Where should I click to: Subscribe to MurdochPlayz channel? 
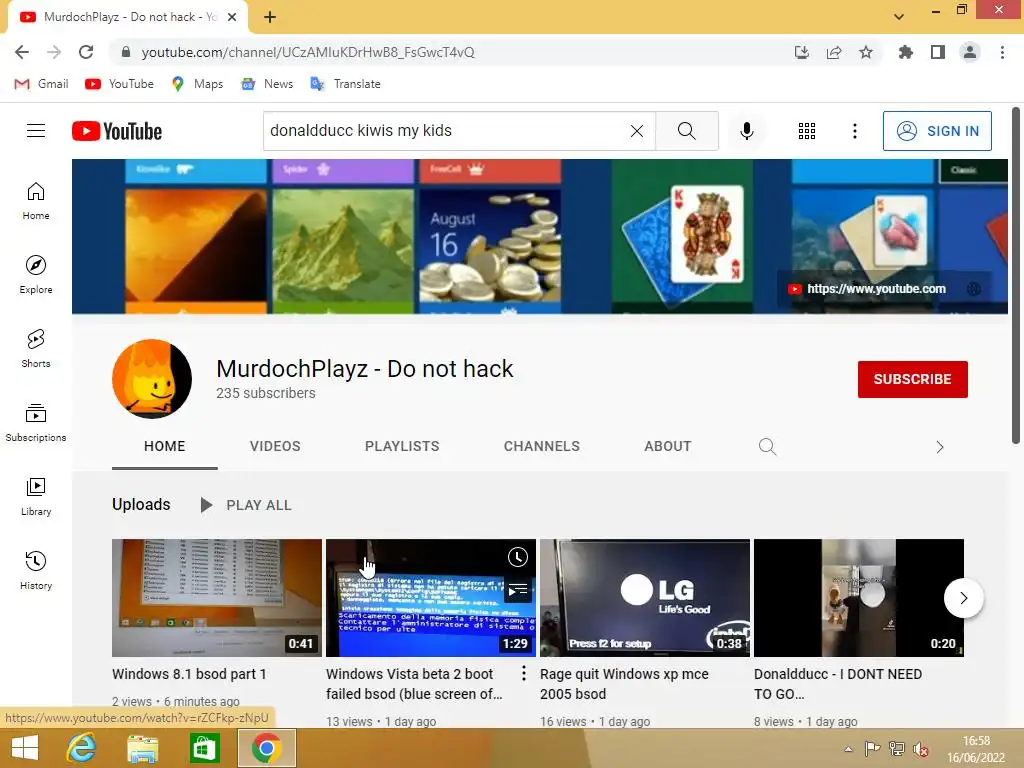click(912, 379)
